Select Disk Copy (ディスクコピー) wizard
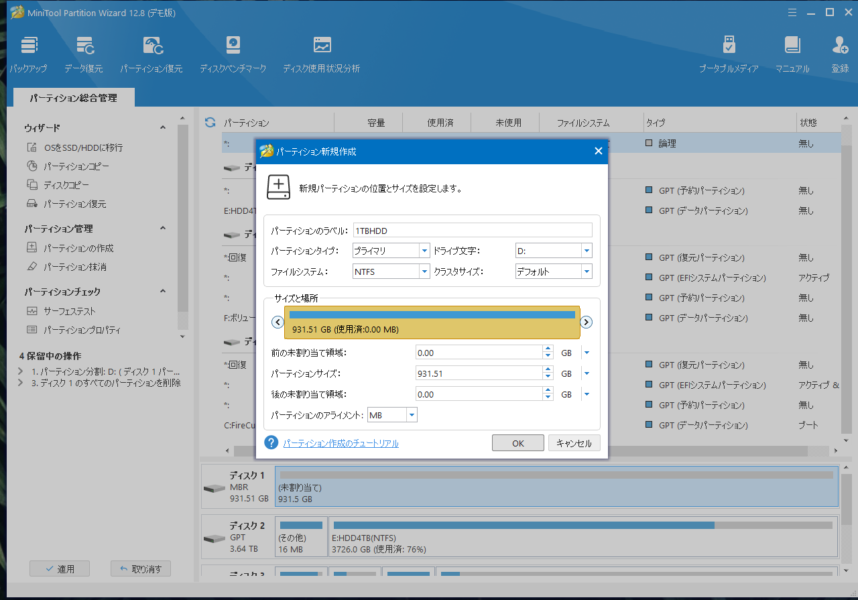This screenshot has height=600, width=858. click(57, 185)
